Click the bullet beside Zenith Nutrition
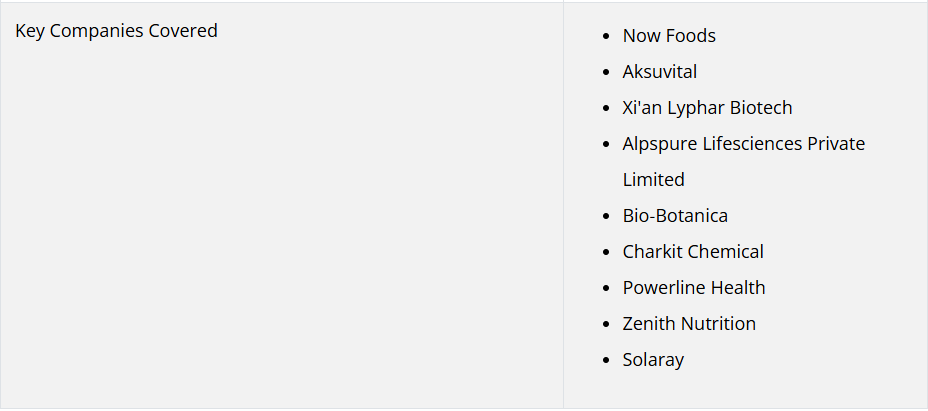The width and height of the screenshot is (928, 411). [x=605, y=325]
